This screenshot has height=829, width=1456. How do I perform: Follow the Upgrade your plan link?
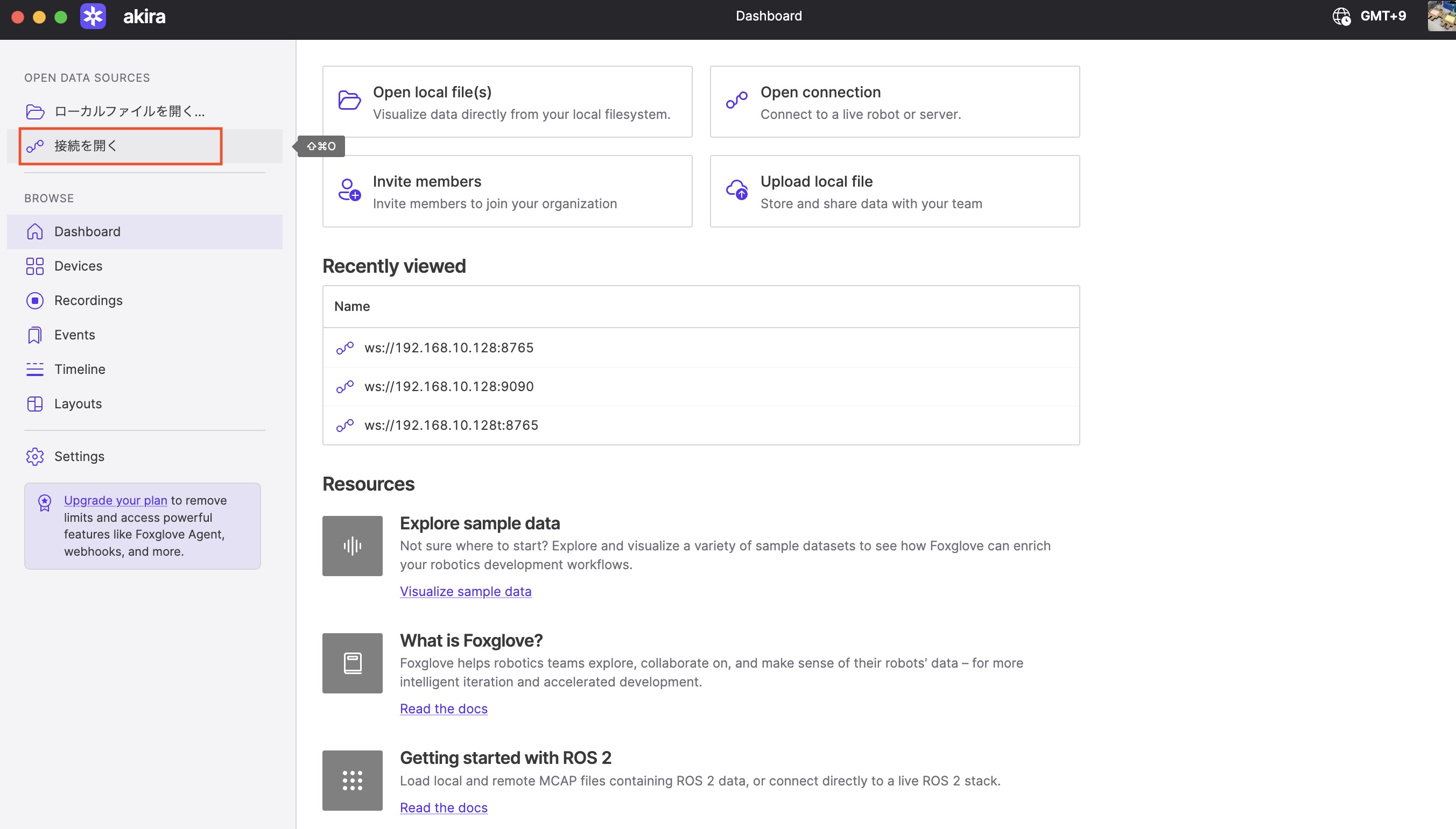pyautogui.click(x=116, y=500)
